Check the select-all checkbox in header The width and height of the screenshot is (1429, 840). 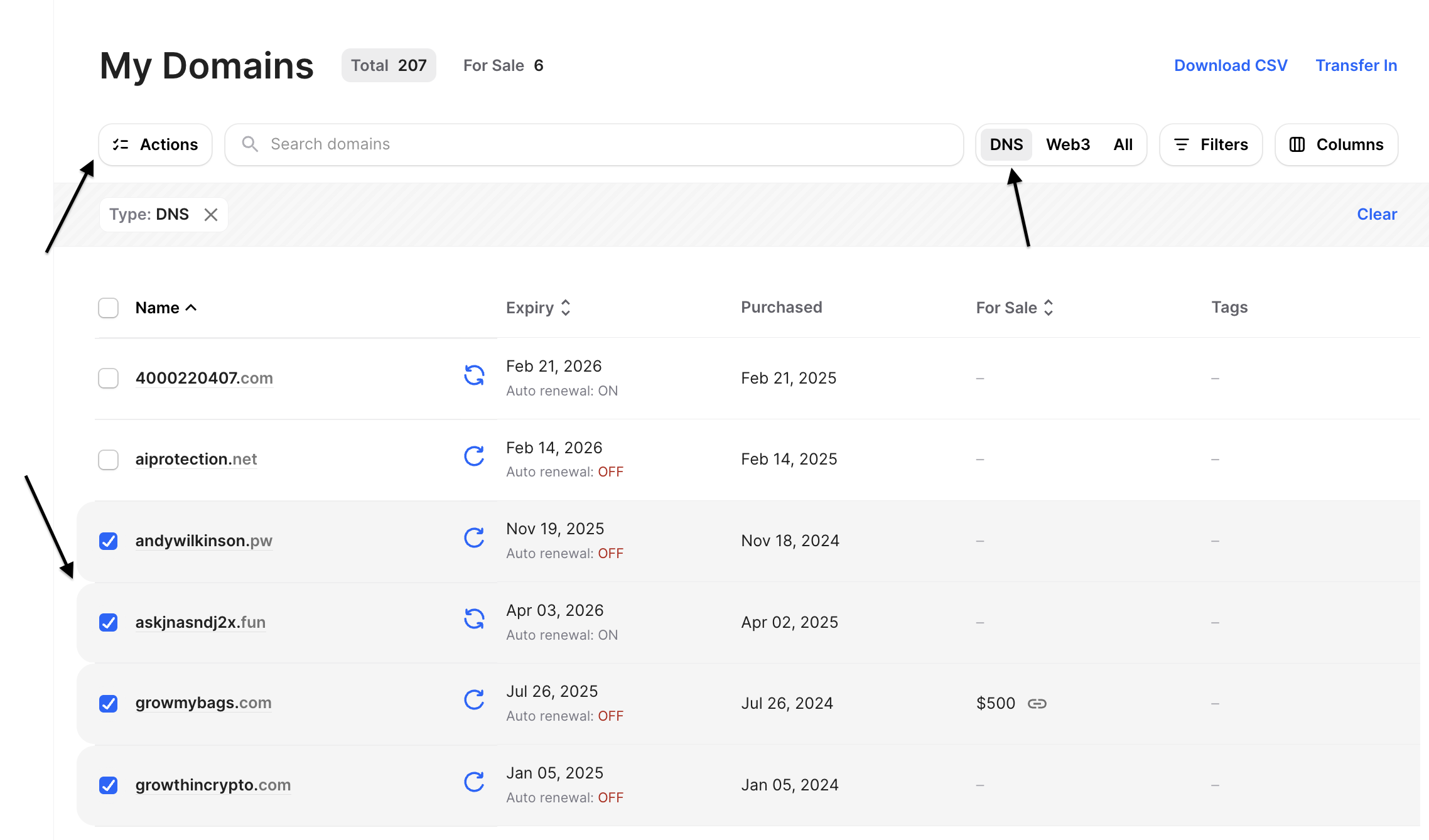(109, 308)
